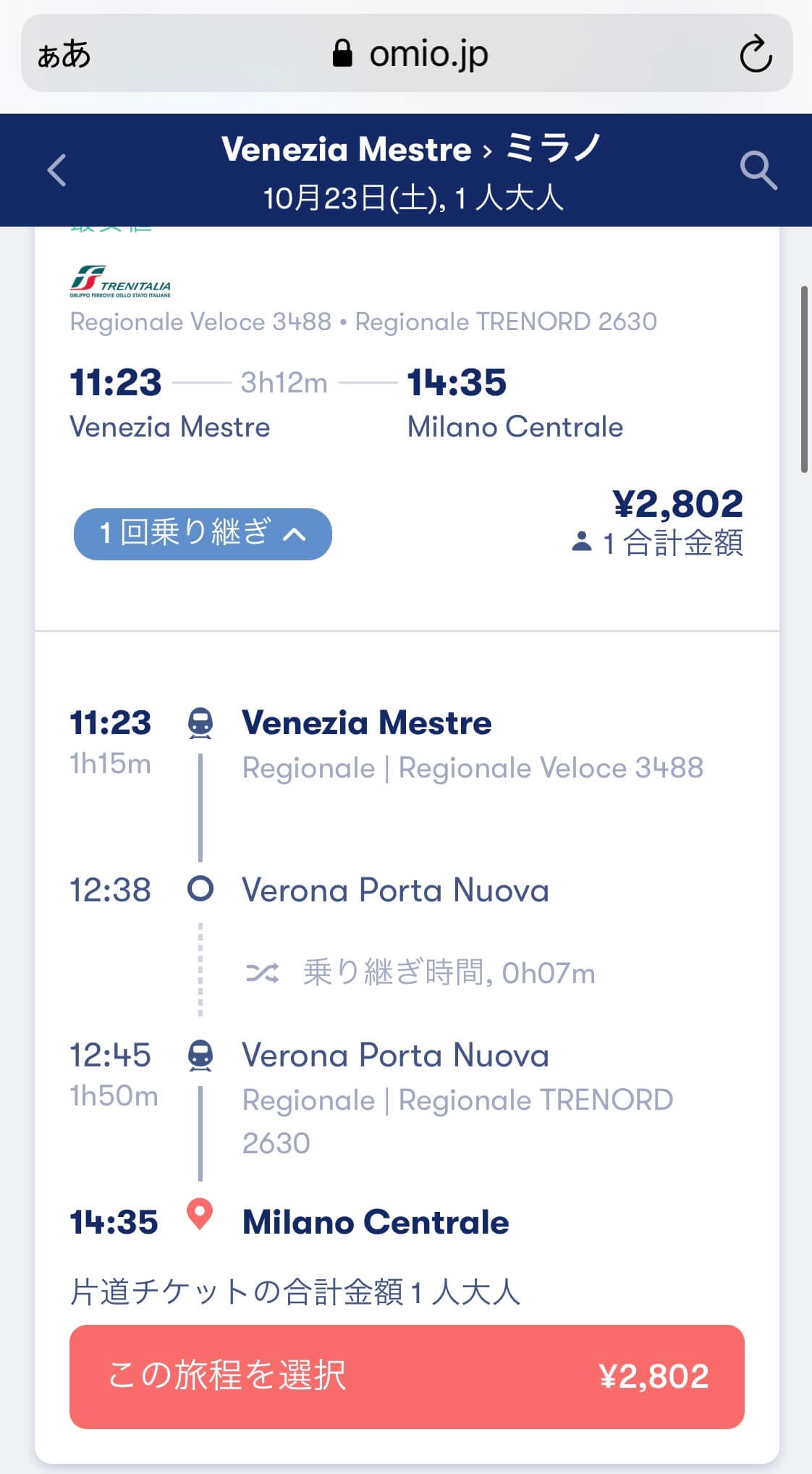Tap the lock icon in address bar
This screenshot has width=812, height=1474.
click(342, 54)
